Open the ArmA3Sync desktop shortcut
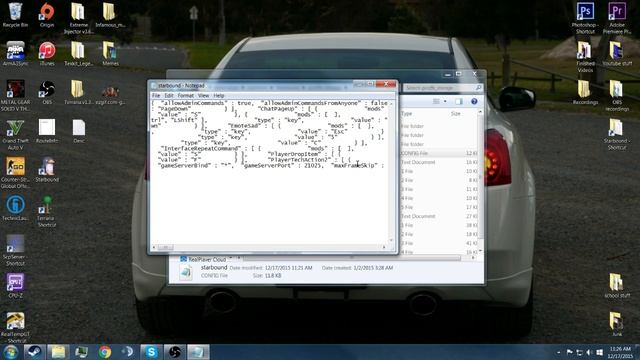640x360 pixels. (15, 53)
